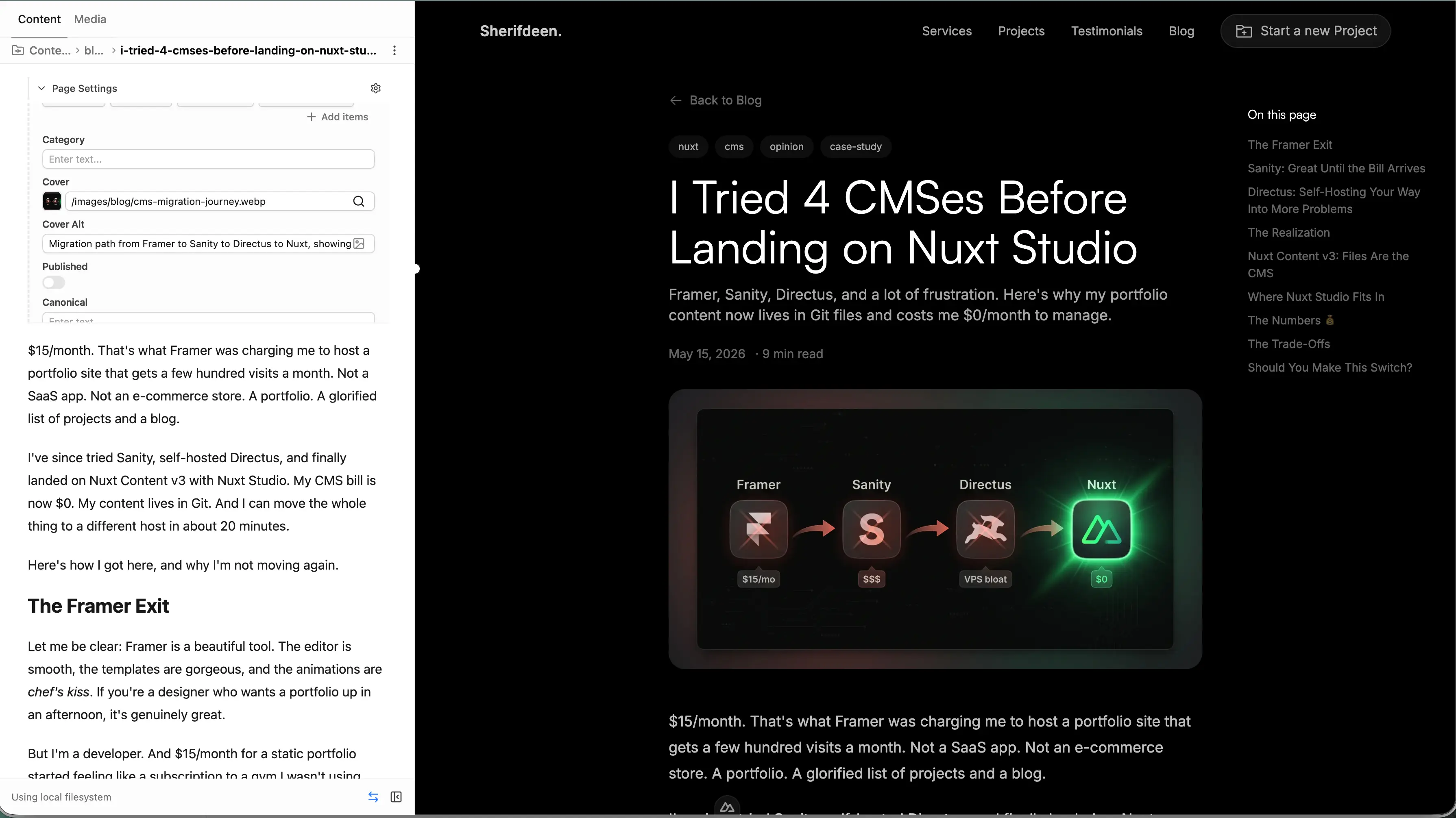Switch to the Content tab
1456x818 pixels.
[x=39, y=19]
